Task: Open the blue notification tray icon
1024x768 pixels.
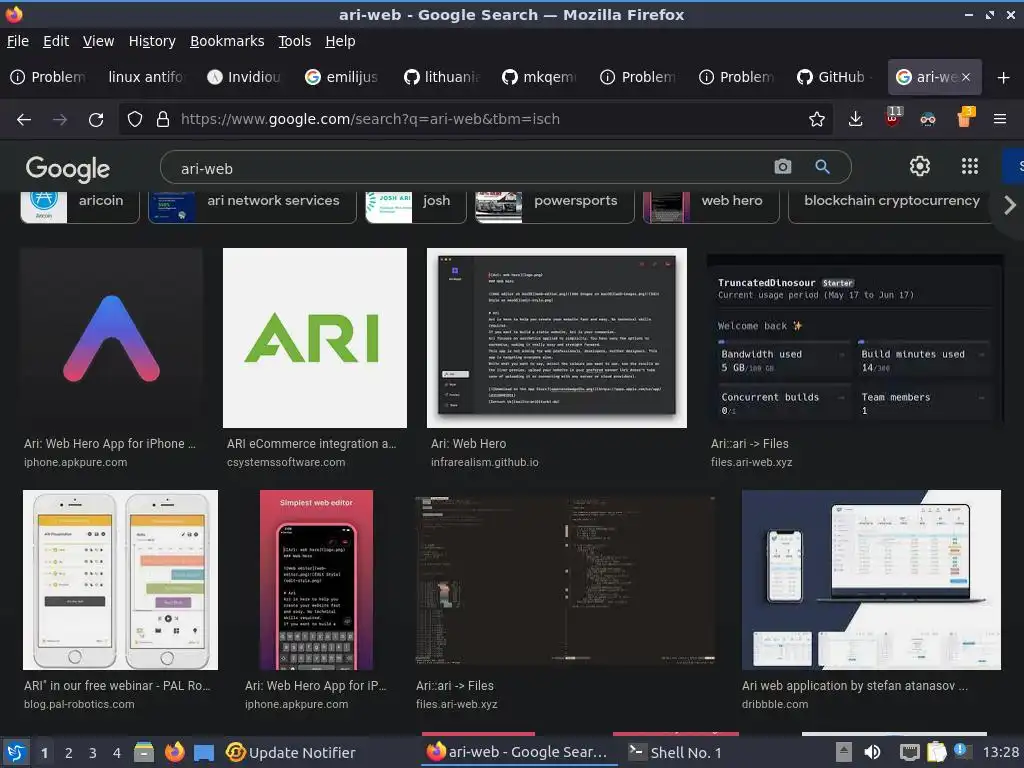Action: coord(961,750)
